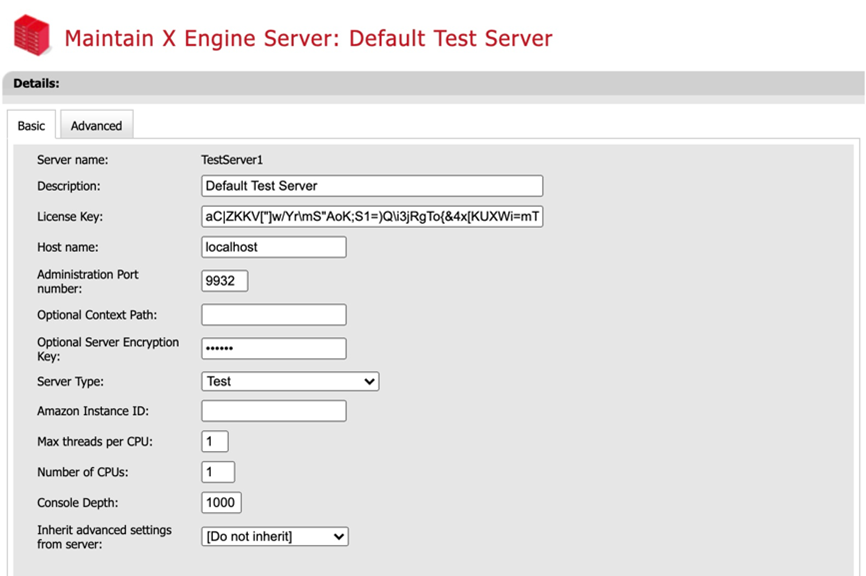
Task: Click the TestServer1 server name text
Action: click(232, 160)
